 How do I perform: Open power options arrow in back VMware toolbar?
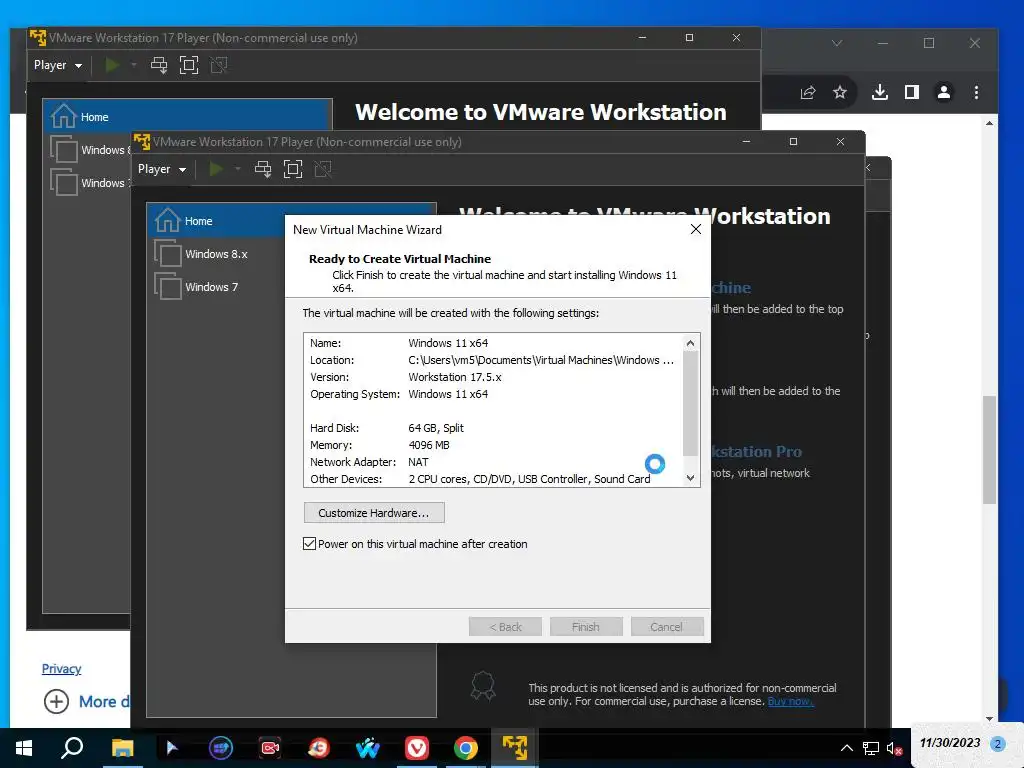coord(134,65)
